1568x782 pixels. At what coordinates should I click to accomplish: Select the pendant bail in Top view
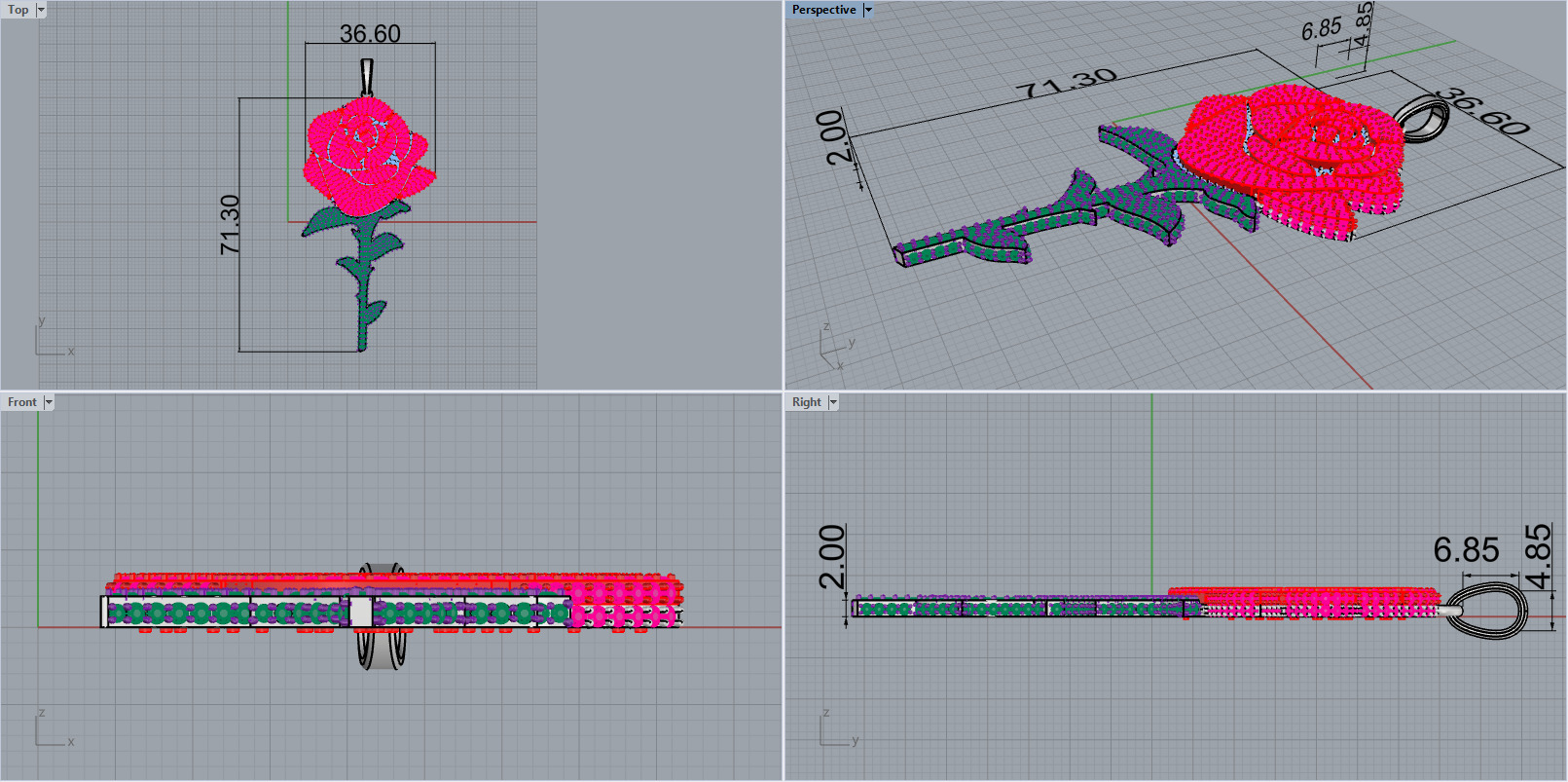(x=367, y=77)
